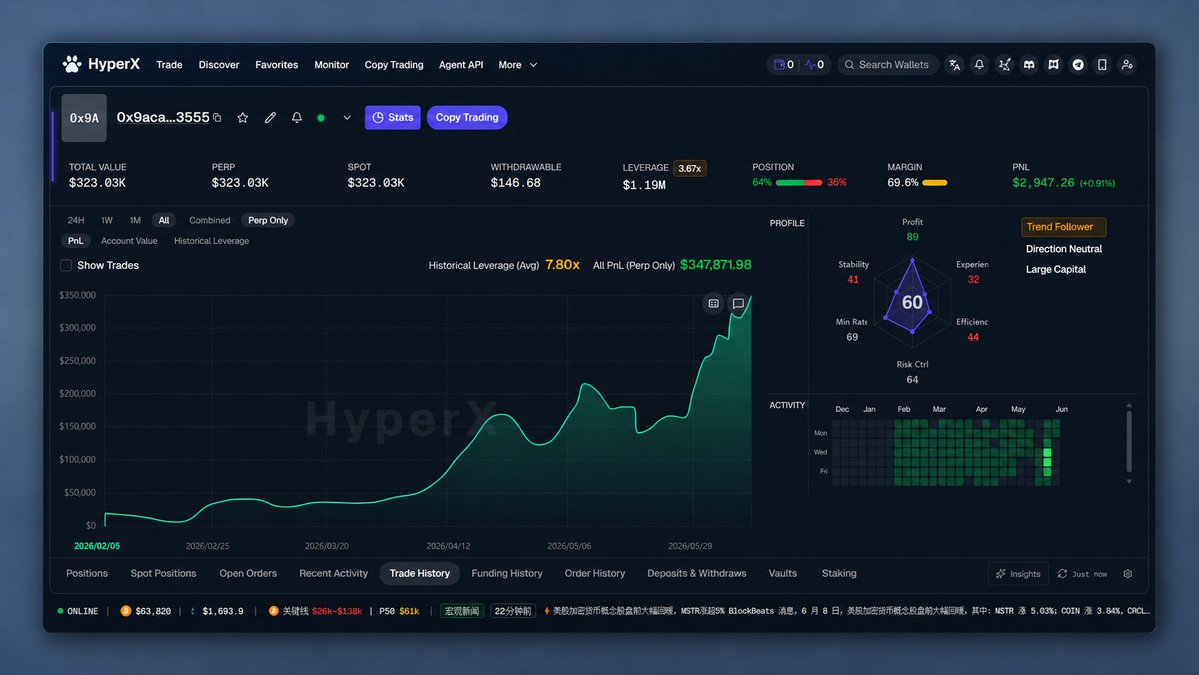Open Favorites in the nav bar

coord(277,65)
